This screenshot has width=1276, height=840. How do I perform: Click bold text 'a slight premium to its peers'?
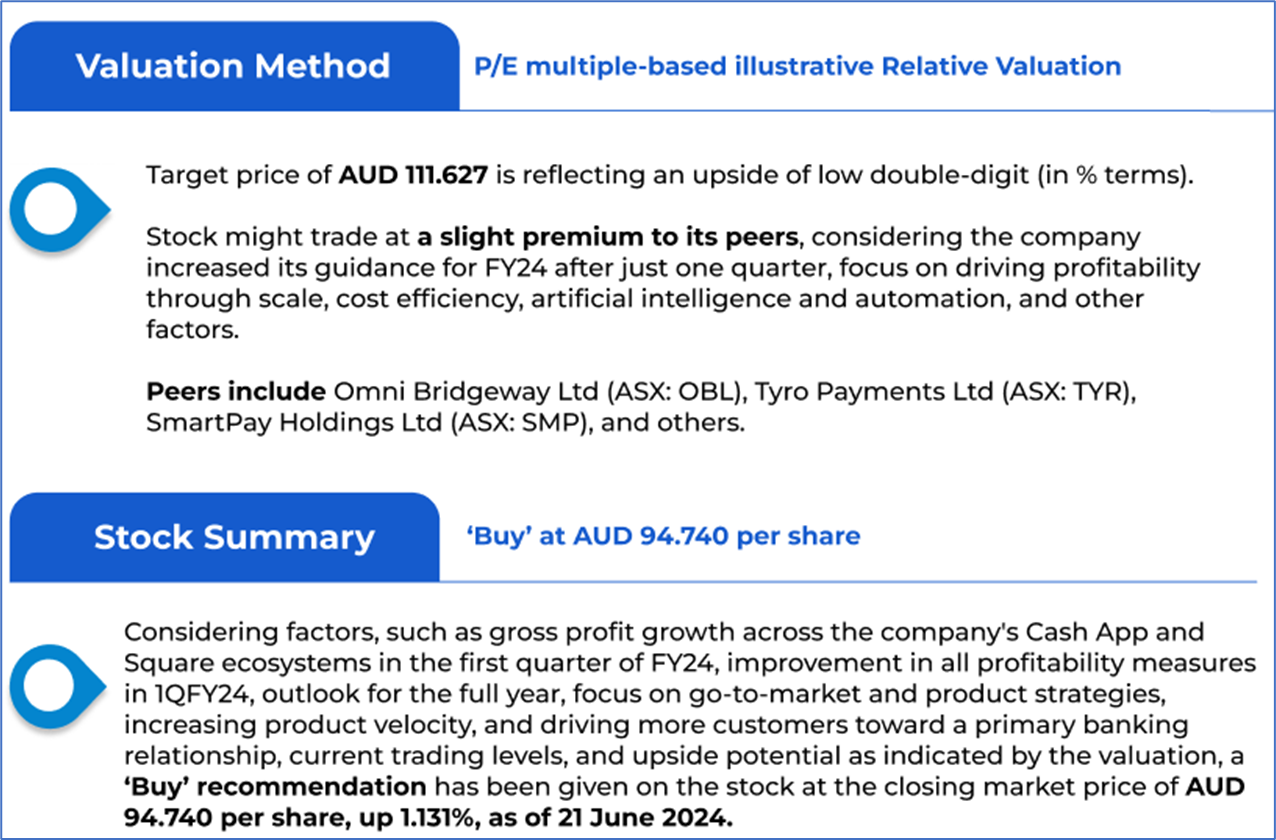point(607,238)
